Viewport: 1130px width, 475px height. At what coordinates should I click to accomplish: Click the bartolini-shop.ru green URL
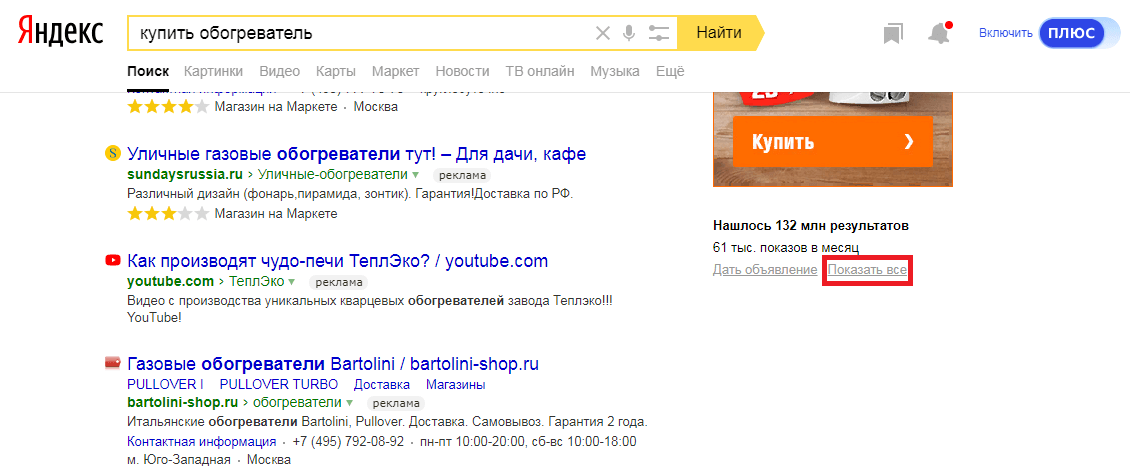tap(182, 401)
